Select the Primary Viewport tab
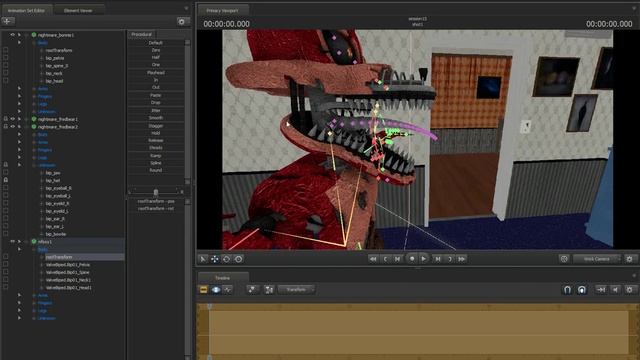Screen dimensions: 640x360 click(222, 10)
